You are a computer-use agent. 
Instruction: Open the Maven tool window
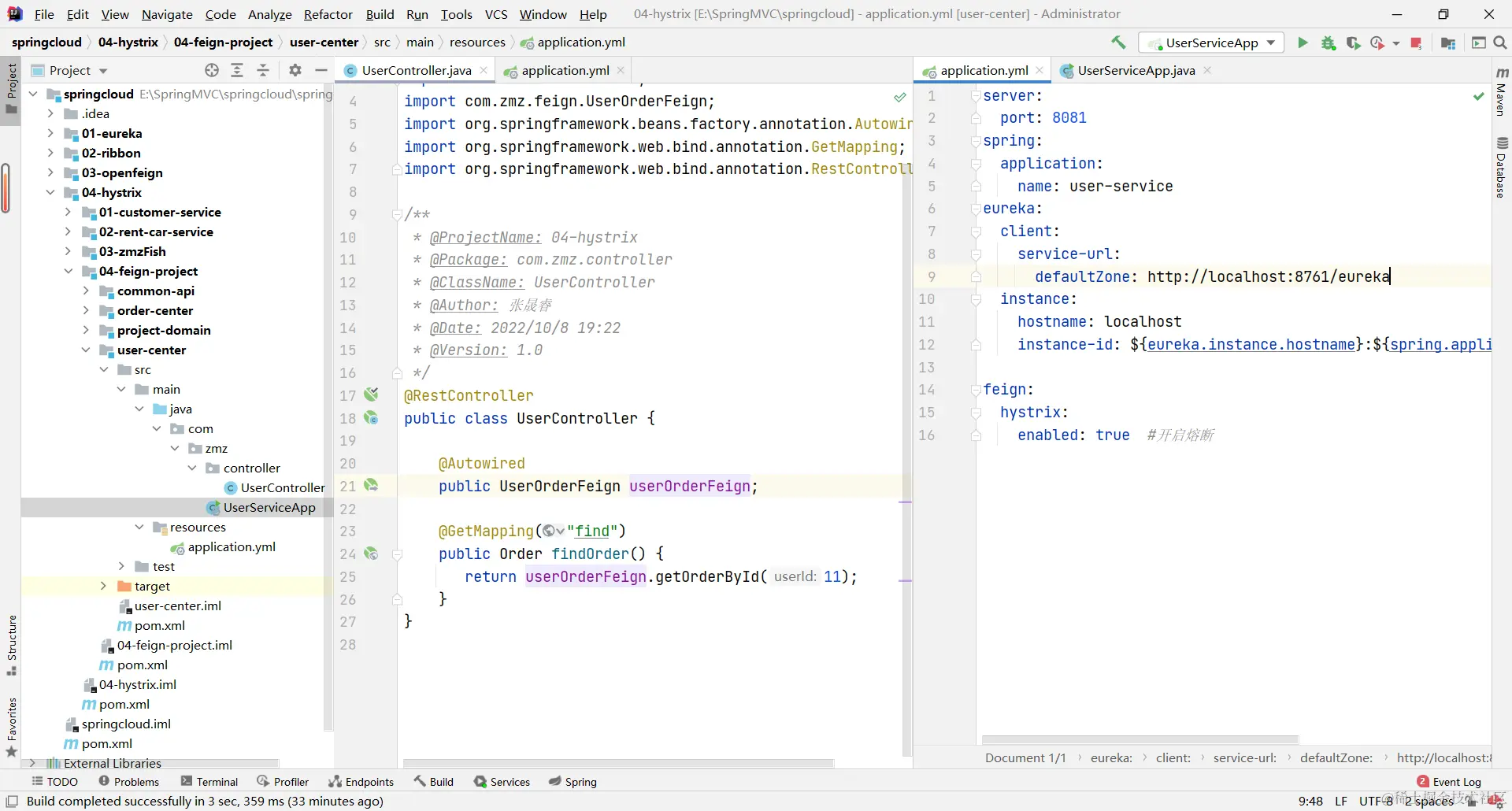pyautogui.click(x=1502, y=91)
